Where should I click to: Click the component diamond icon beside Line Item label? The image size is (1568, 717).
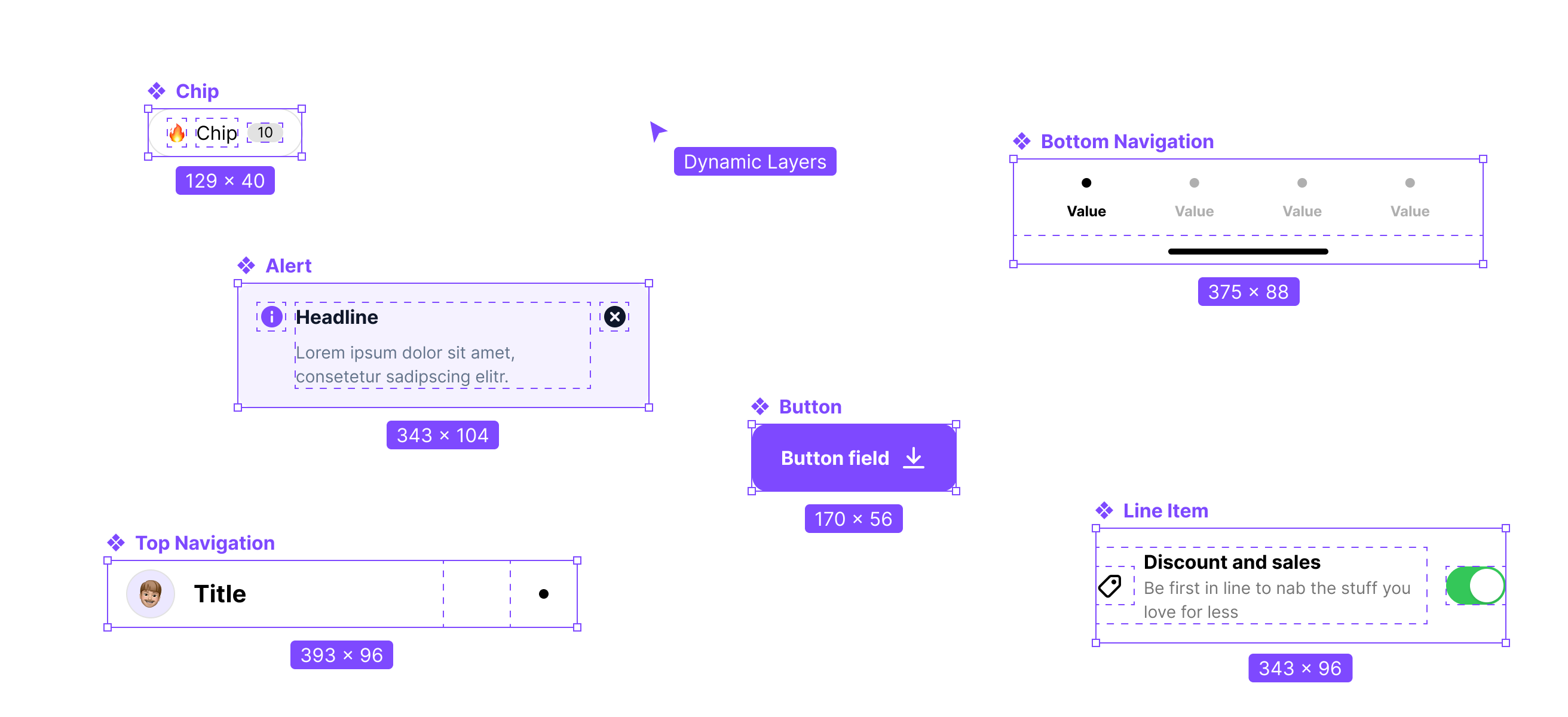(1104, 510)
